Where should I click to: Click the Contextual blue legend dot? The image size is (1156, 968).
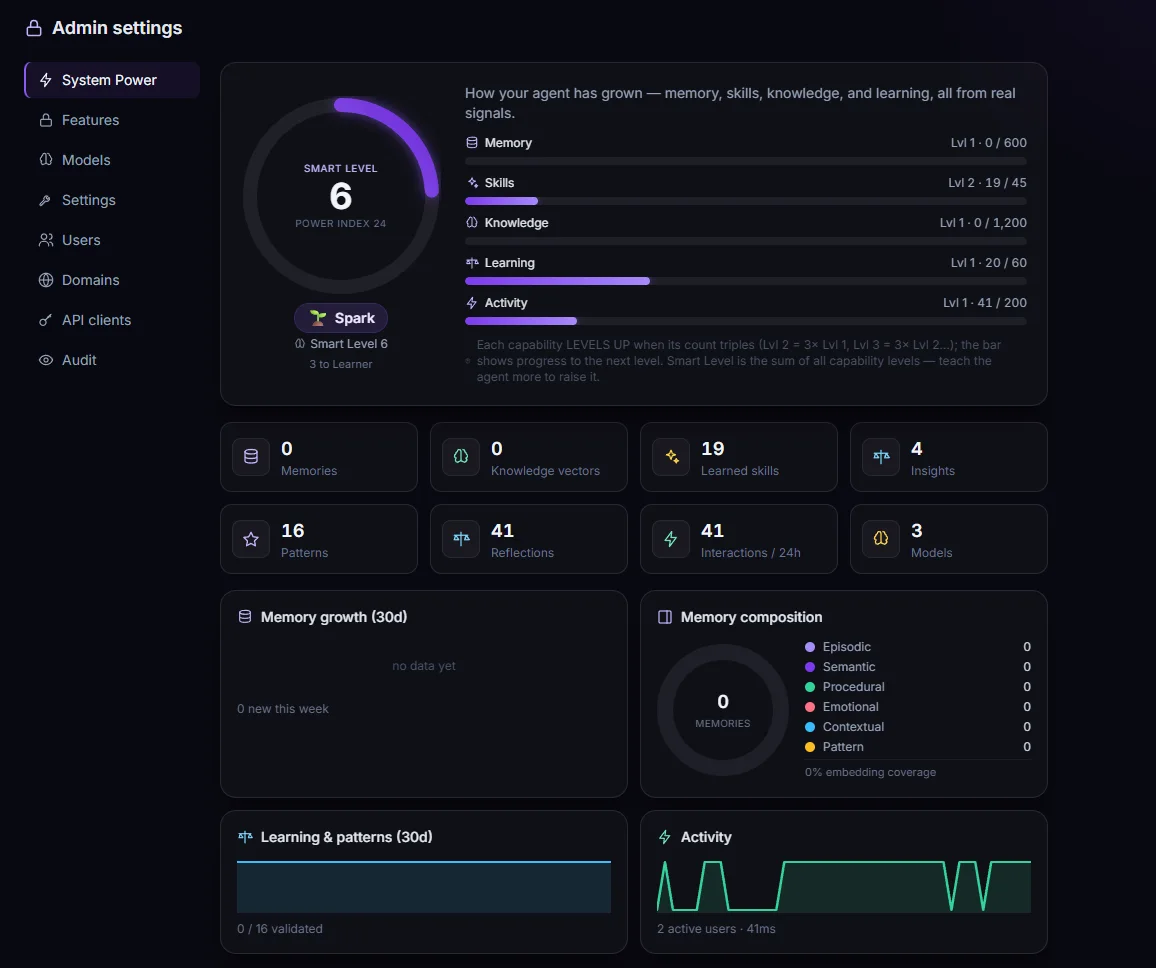[809, 726]
